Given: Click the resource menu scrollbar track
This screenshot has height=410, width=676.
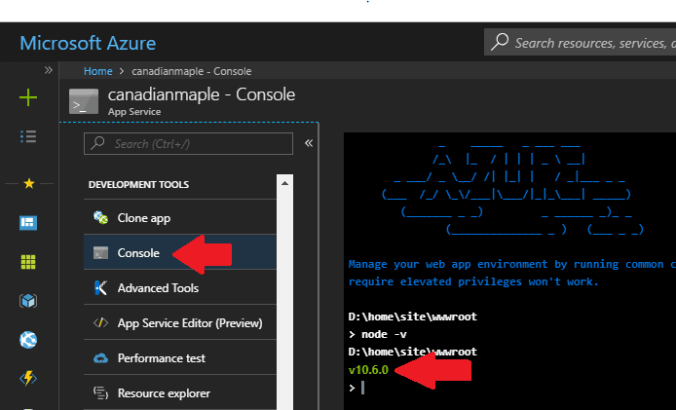Looking at the screenshot, I should pyautogui.click(x=285, y=297).
